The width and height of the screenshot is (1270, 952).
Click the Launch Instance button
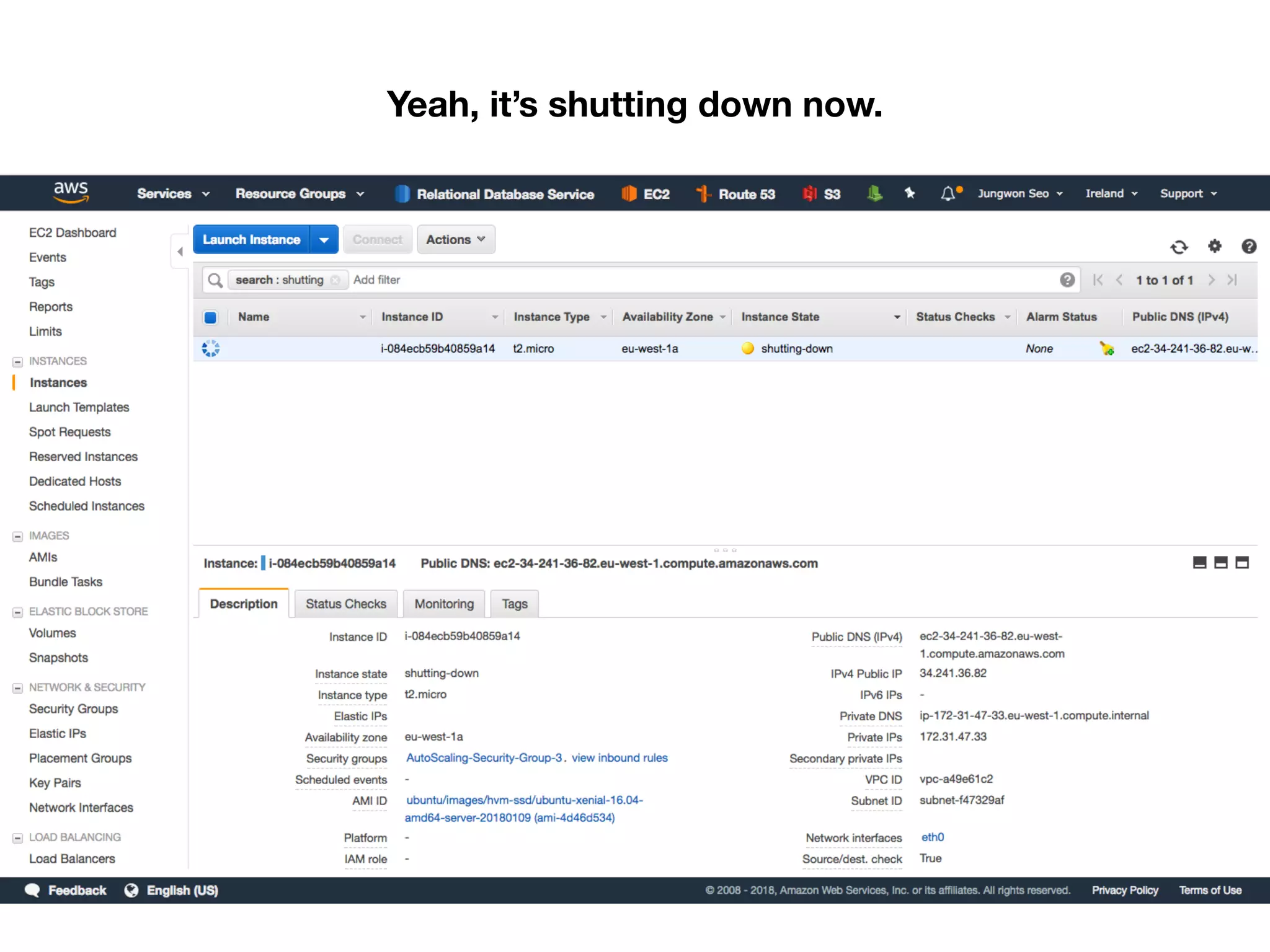click(x=251, y=240)
